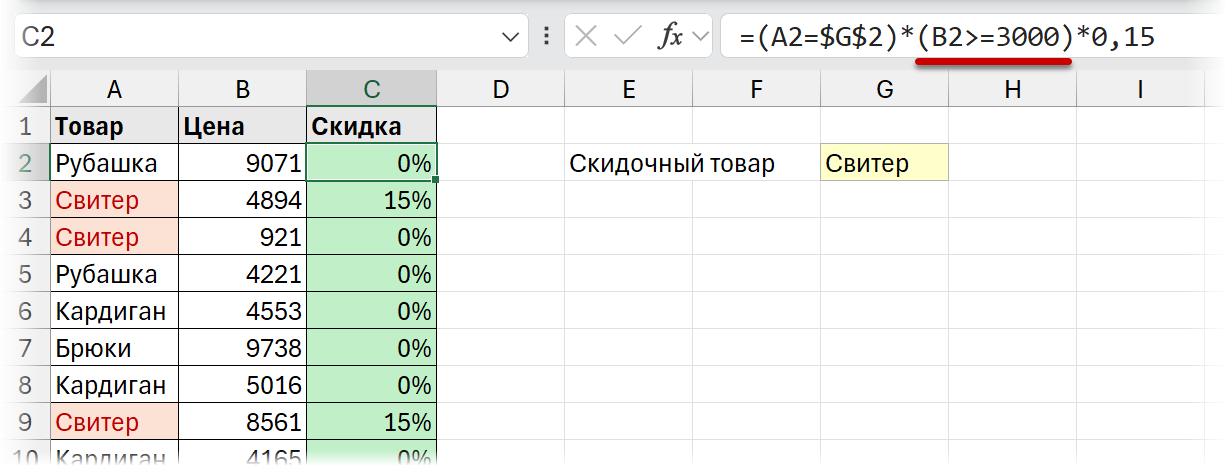Expand the formula bar chevron after fx
Image resolution: width=1226 pixels, height=466 pixels.
point(700,38)
